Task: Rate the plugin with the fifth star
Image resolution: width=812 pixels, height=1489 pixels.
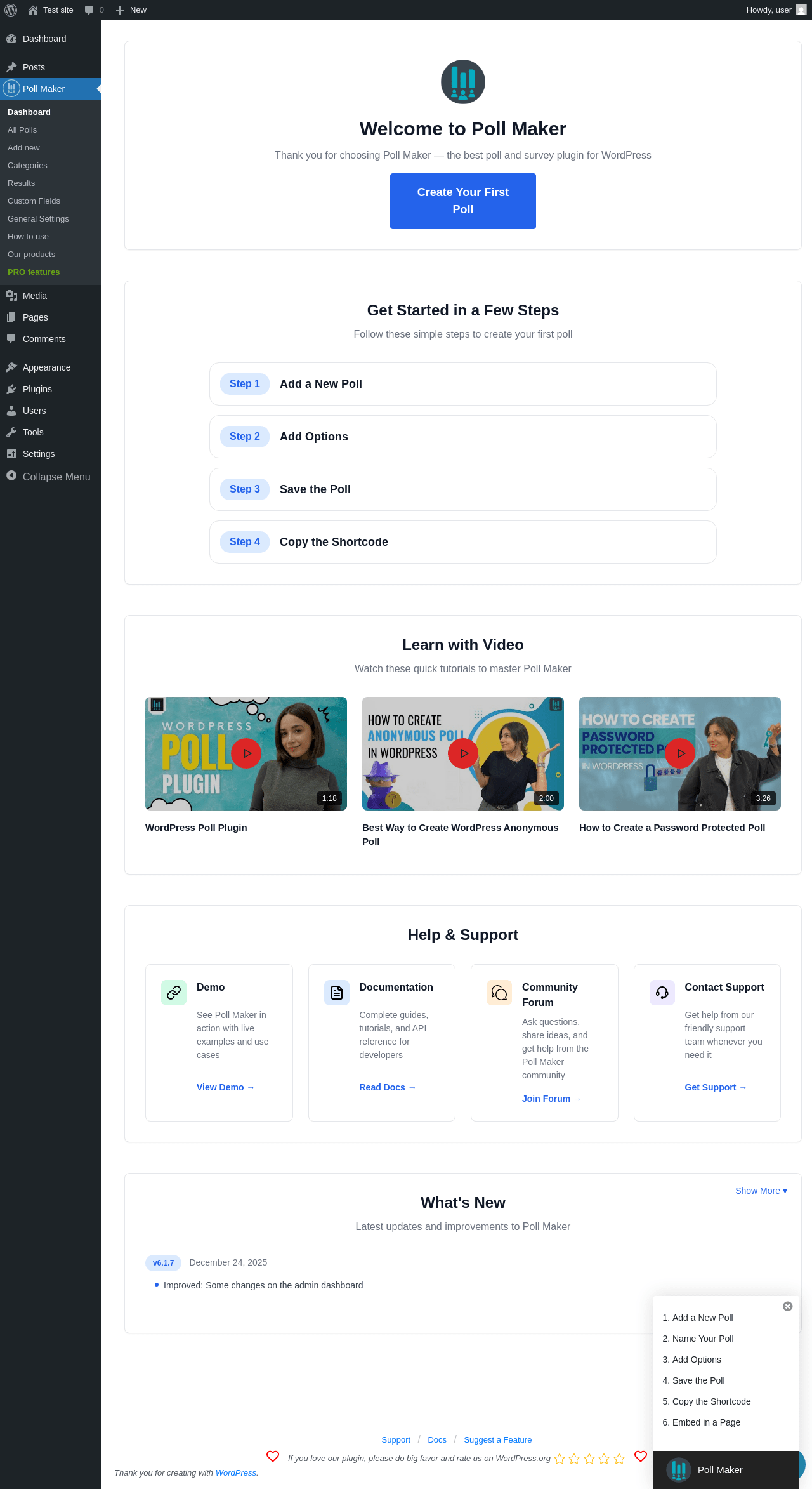Action: click(619, 1459)
